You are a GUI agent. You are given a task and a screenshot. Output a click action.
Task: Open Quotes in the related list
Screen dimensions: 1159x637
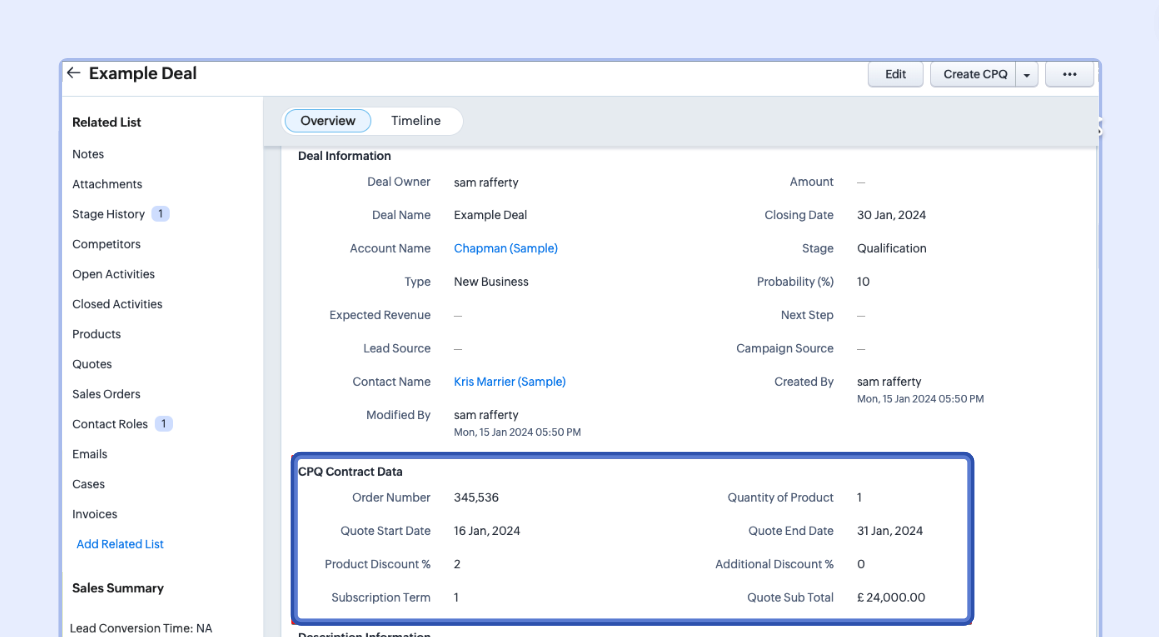pyautogui.click(x=92, y=364)
